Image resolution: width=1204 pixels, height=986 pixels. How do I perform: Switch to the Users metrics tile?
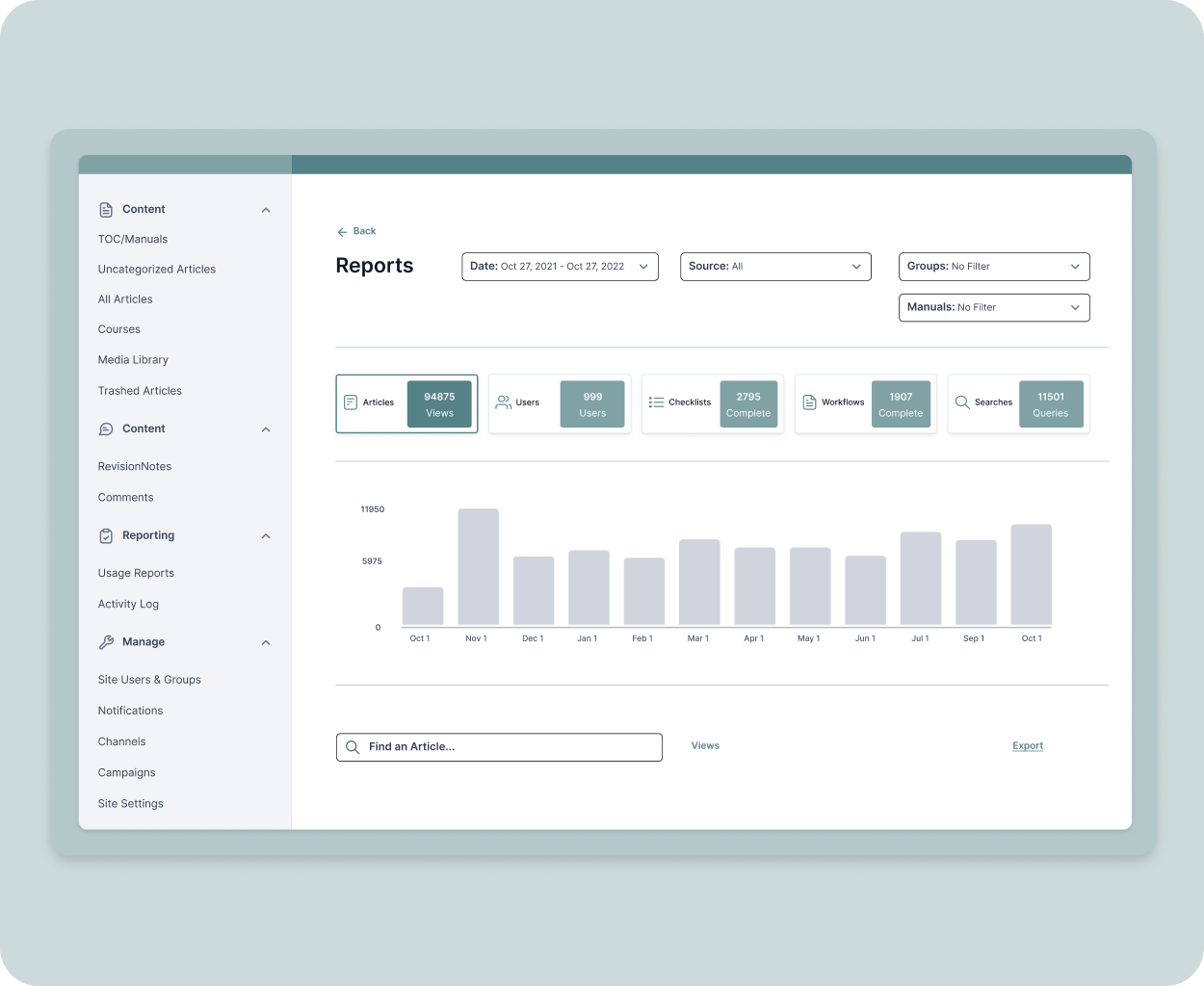tap(559, 403)
